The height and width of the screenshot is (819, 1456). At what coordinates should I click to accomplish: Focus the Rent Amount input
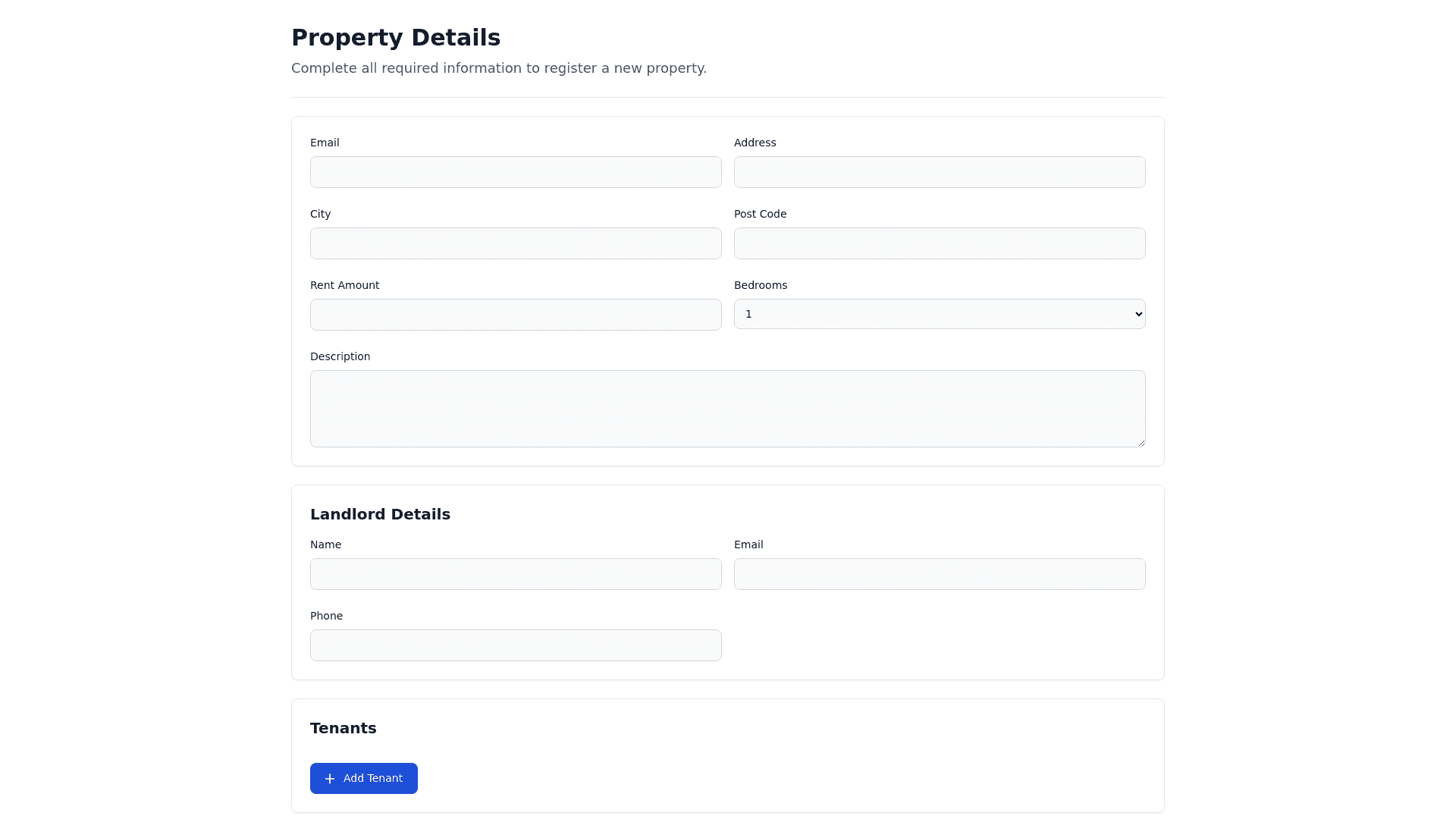coord(516,315)
